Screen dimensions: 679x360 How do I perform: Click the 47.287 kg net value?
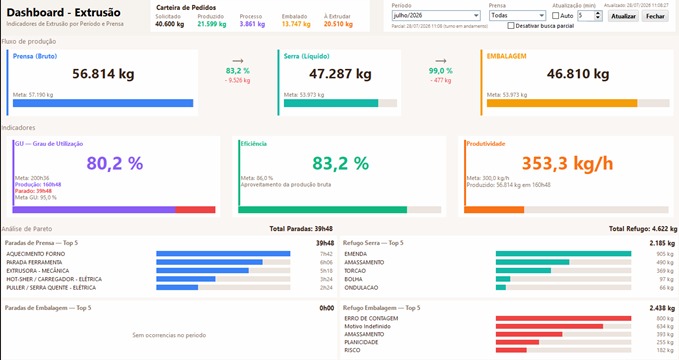(x=340, y=74)
